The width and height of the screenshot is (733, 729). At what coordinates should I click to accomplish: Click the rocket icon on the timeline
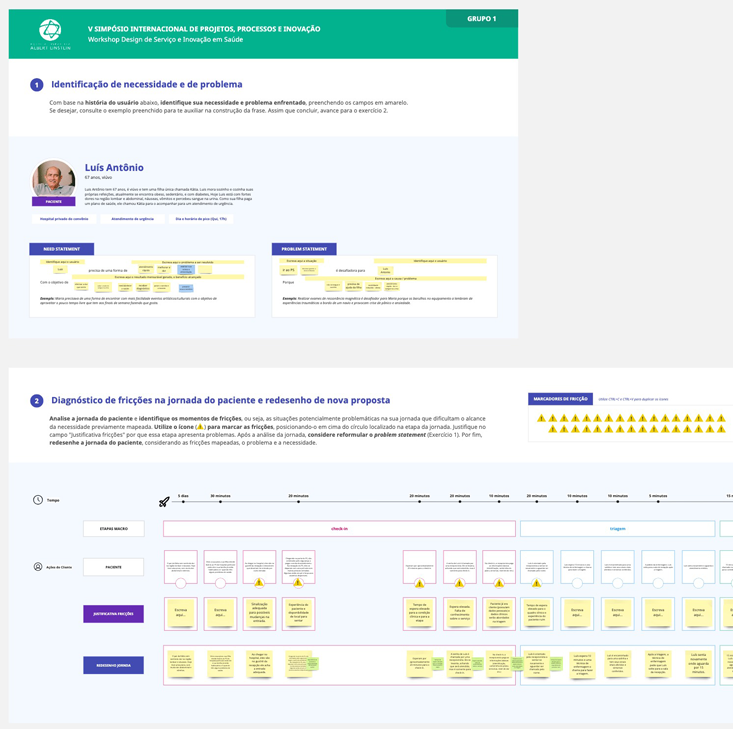164,502
